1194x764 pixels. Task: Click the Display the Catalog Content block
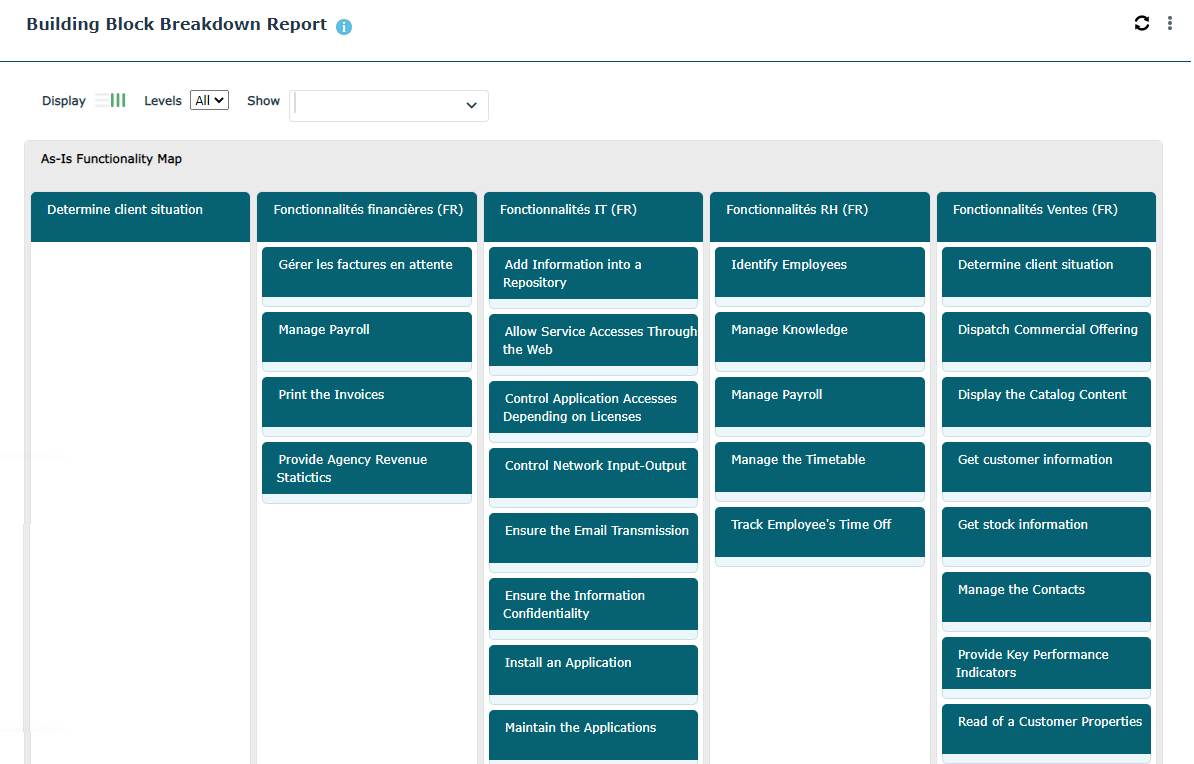click(1042, 395)
